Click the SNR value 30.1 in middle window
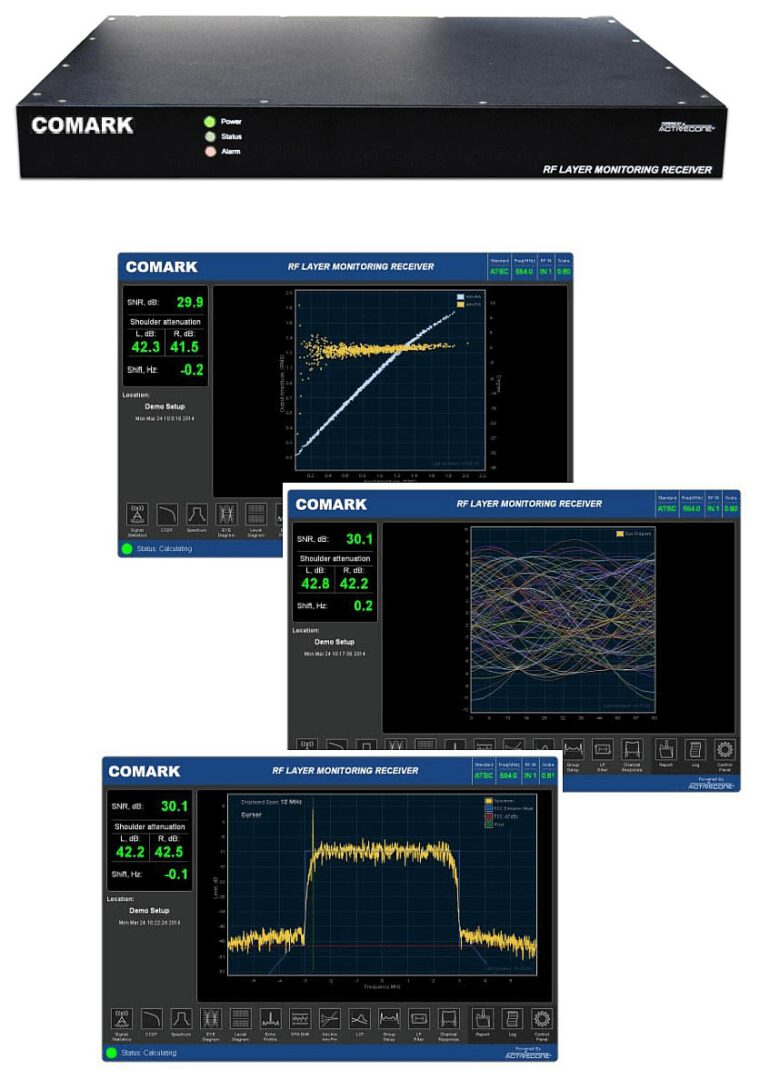This screenshot has width=760, height=1080. [359, 539]
